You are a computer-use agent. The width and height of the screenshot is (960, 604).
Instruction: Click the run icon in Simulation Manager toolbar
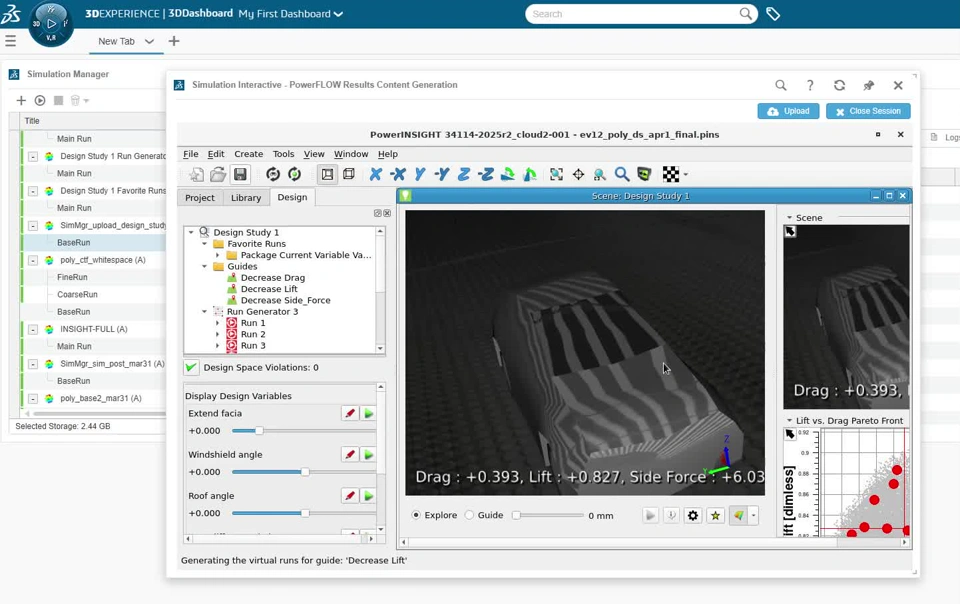click(x=40, y=100)
